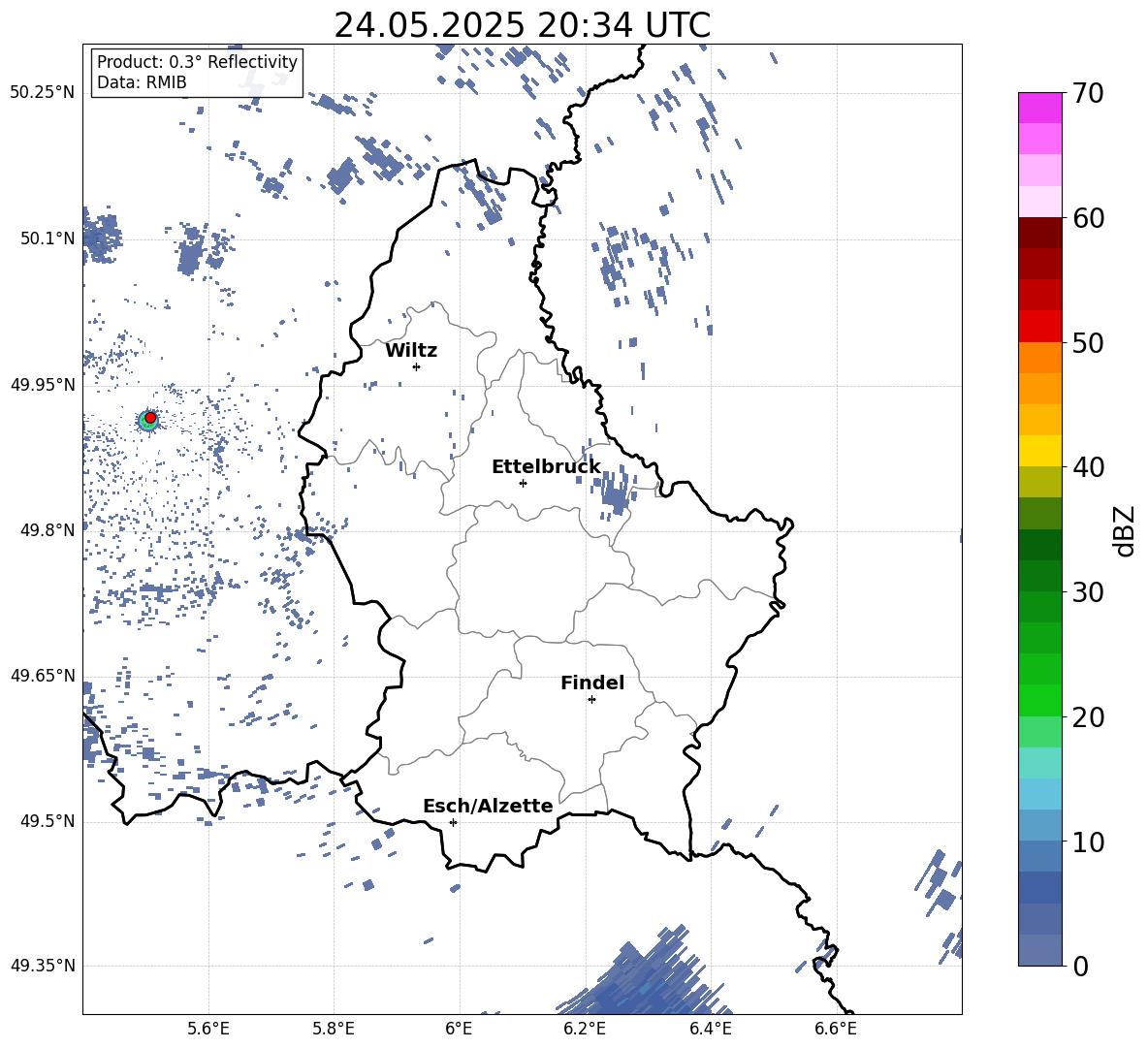Click the red radar site dot

(150, 418)
